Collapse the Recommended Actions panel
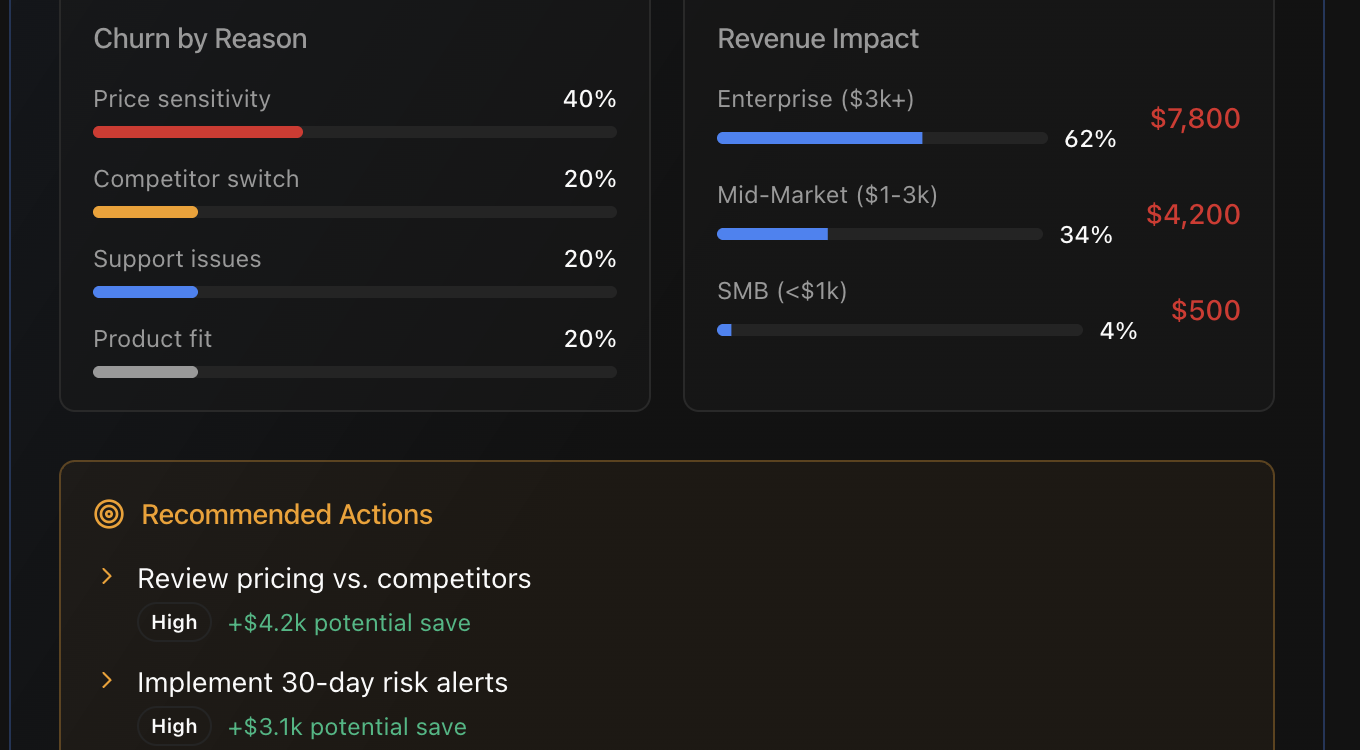The height and width of the screenshot is (750, 1360). click(x=287, y=514)
